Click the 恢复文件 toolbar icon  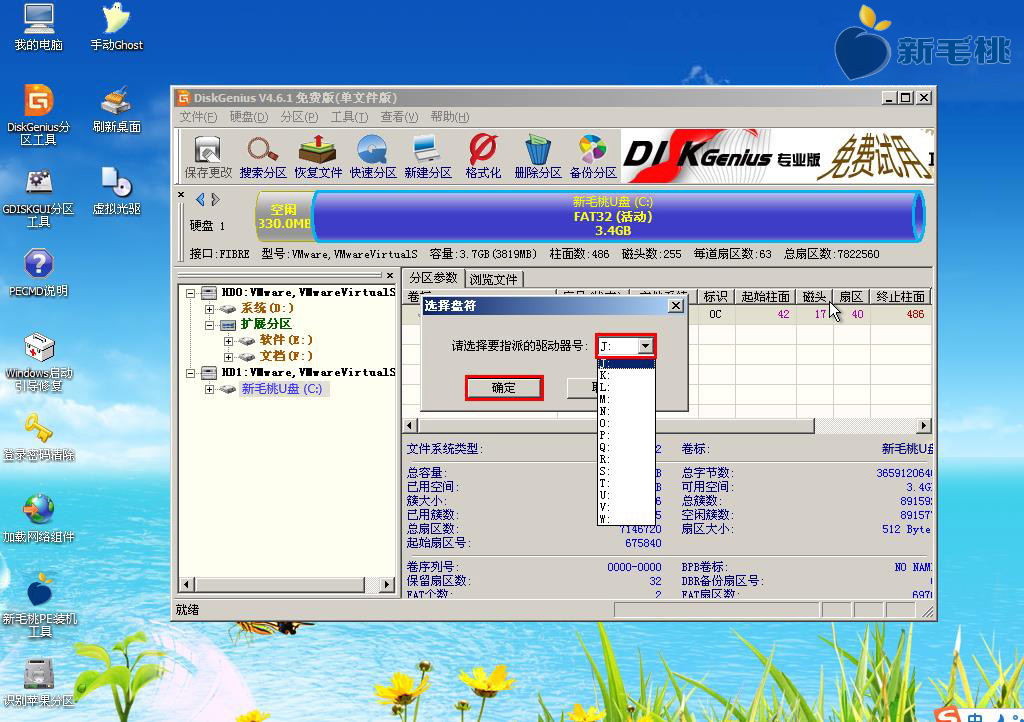(317, 157)
